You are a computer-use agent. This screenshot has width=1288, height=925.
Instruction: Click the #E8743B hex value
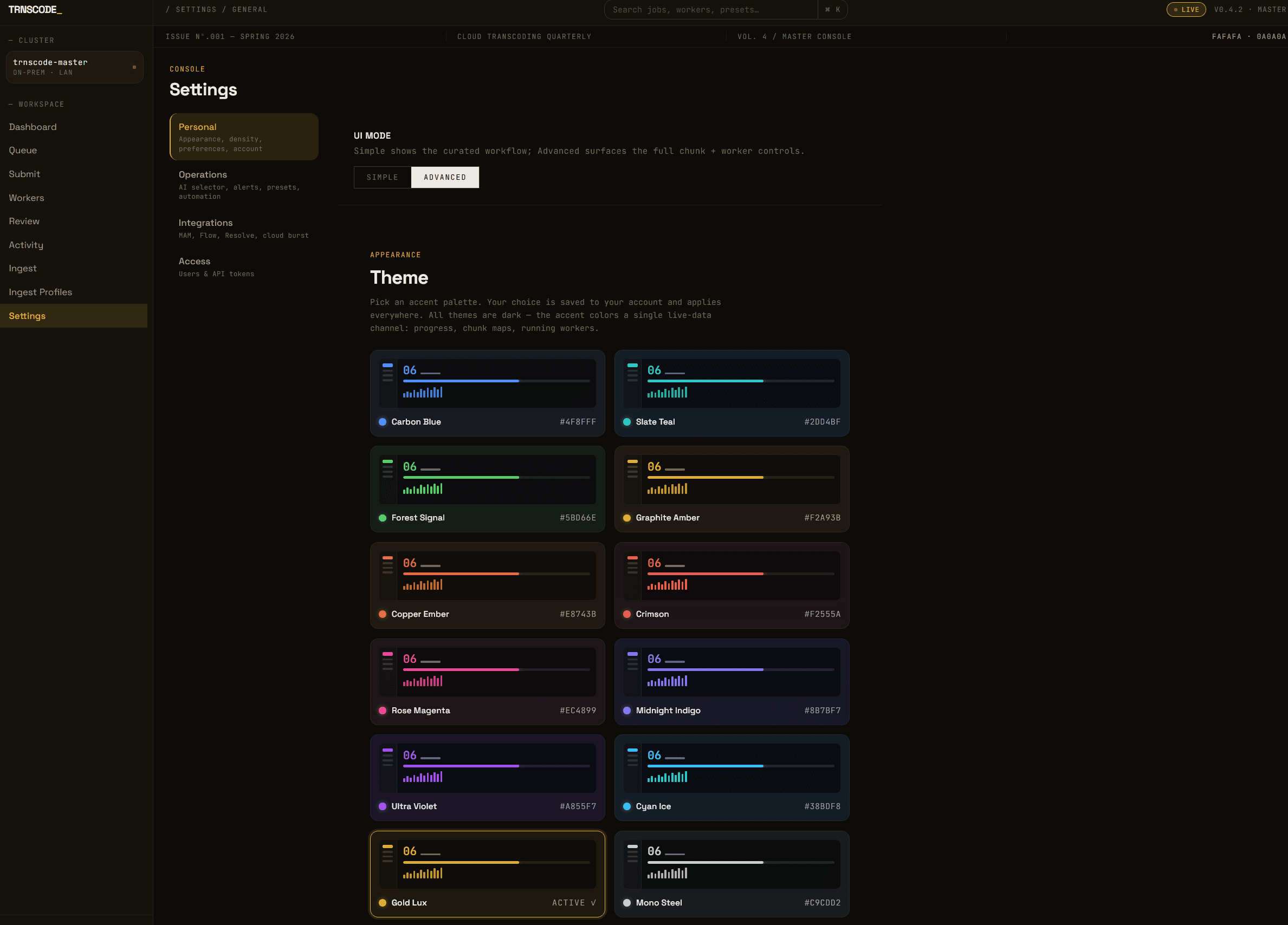[578, 614]
